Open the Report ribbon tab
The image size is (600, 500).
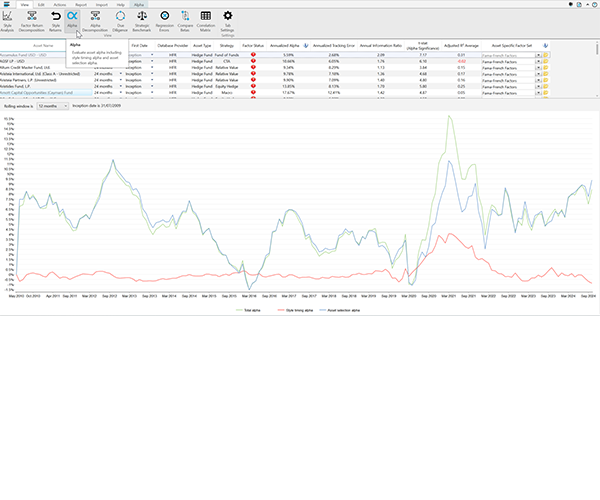tap(81, 5)
